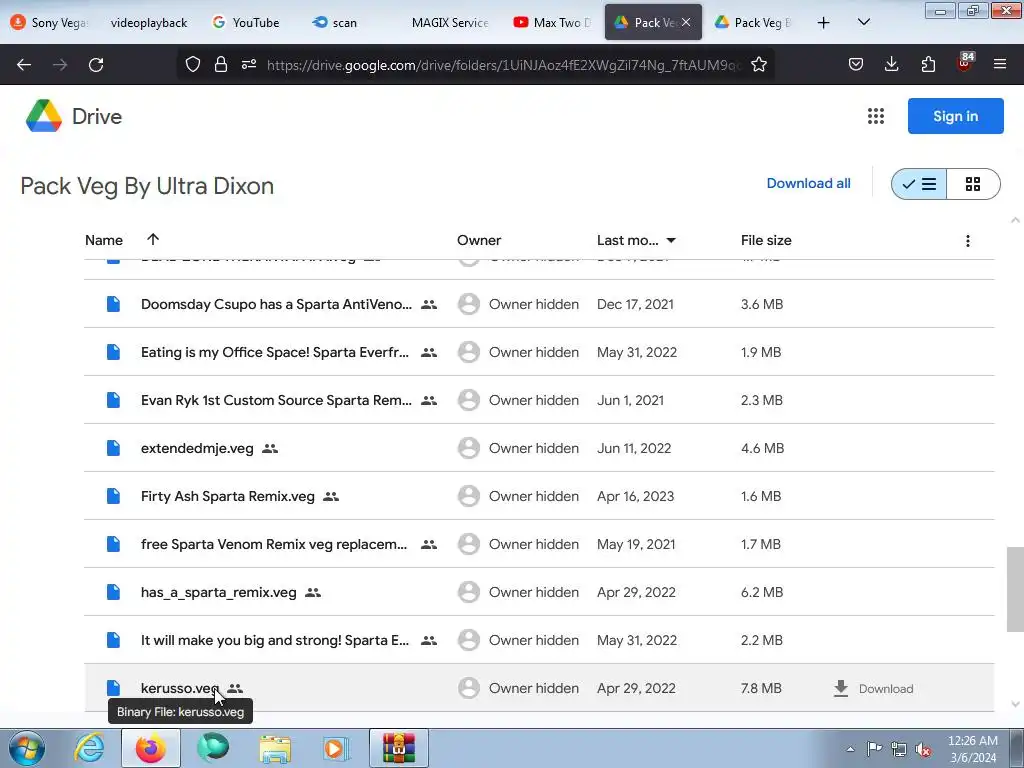Open Eating is my Office Space file
The width and height of the screenshot is (1024, 768).
[275, 353]
